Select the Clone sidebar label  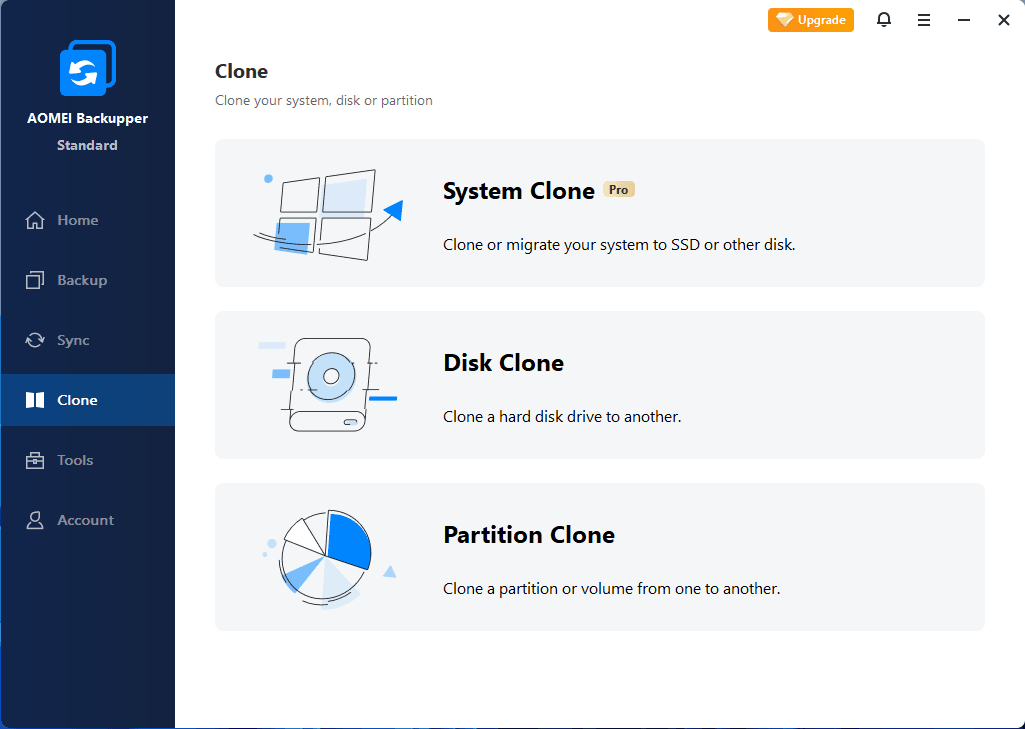pyautogui.click(x=77, y=400)
